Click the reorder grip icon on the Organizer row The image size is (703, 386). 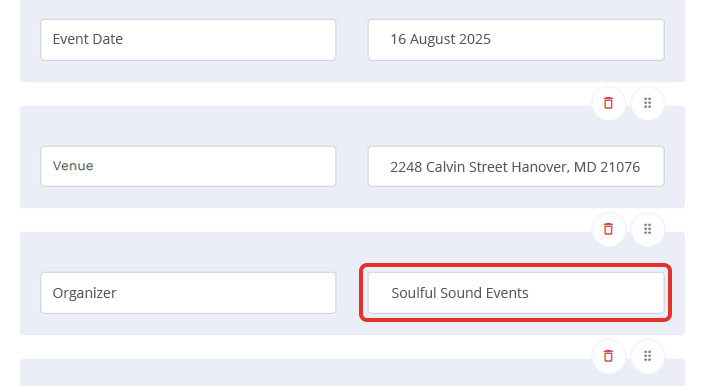pyautogui.click(x=647, y=229)
